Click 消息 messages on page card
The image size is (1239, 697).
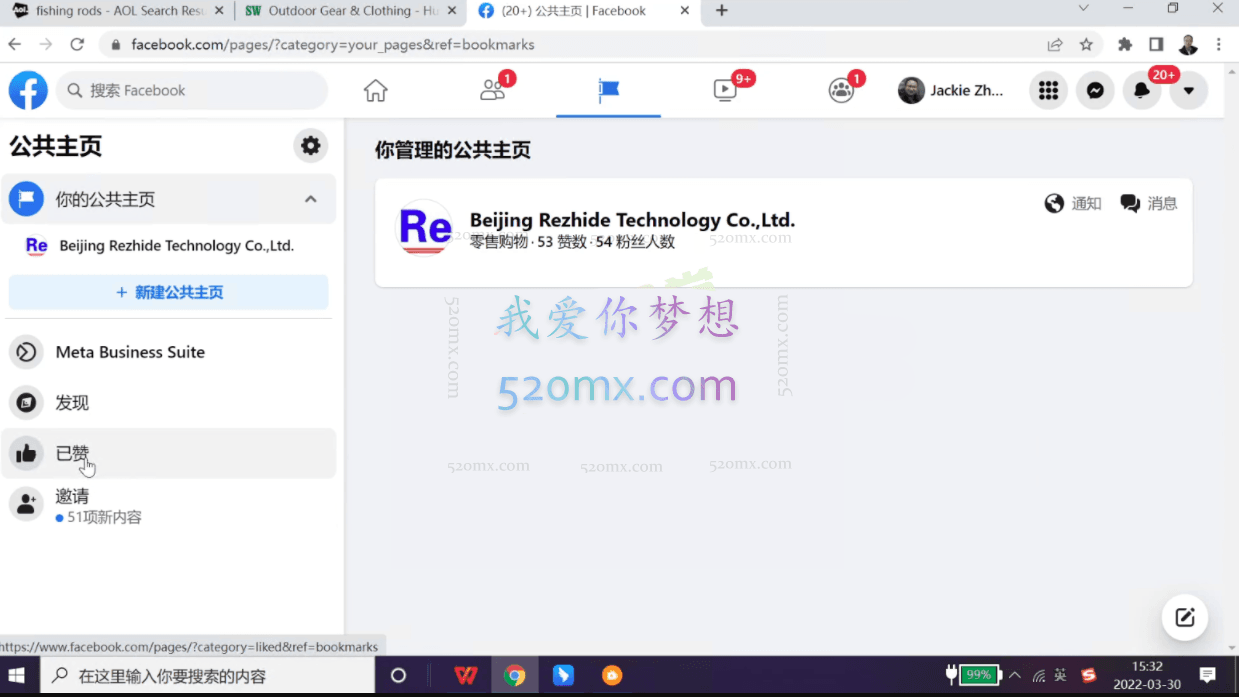1149,203
